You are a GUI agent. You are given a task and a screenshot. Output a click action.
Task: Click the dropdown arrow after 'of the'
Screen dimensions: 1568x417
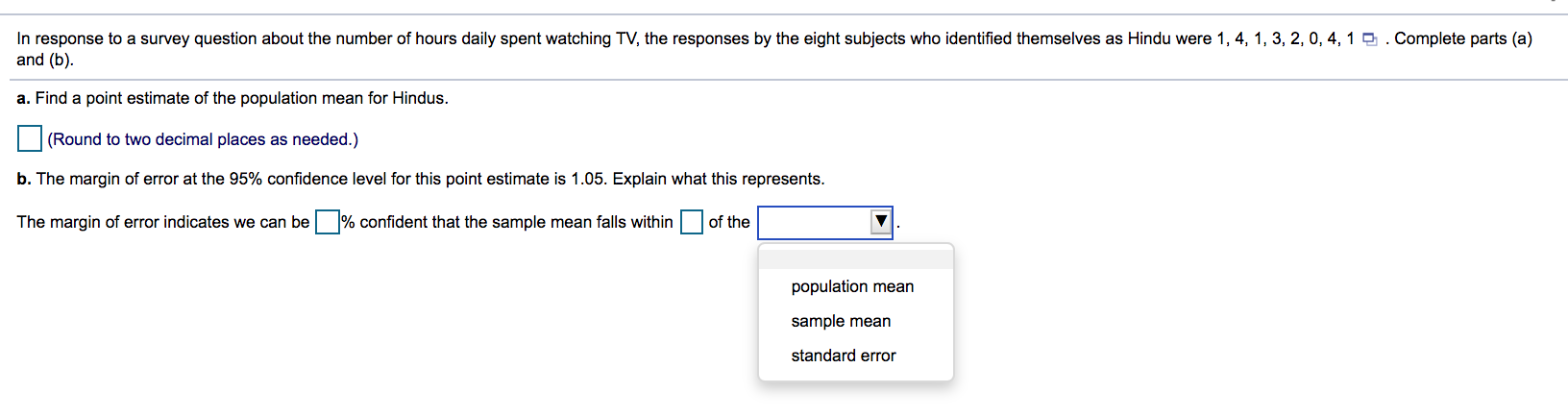tap(881, 222)
